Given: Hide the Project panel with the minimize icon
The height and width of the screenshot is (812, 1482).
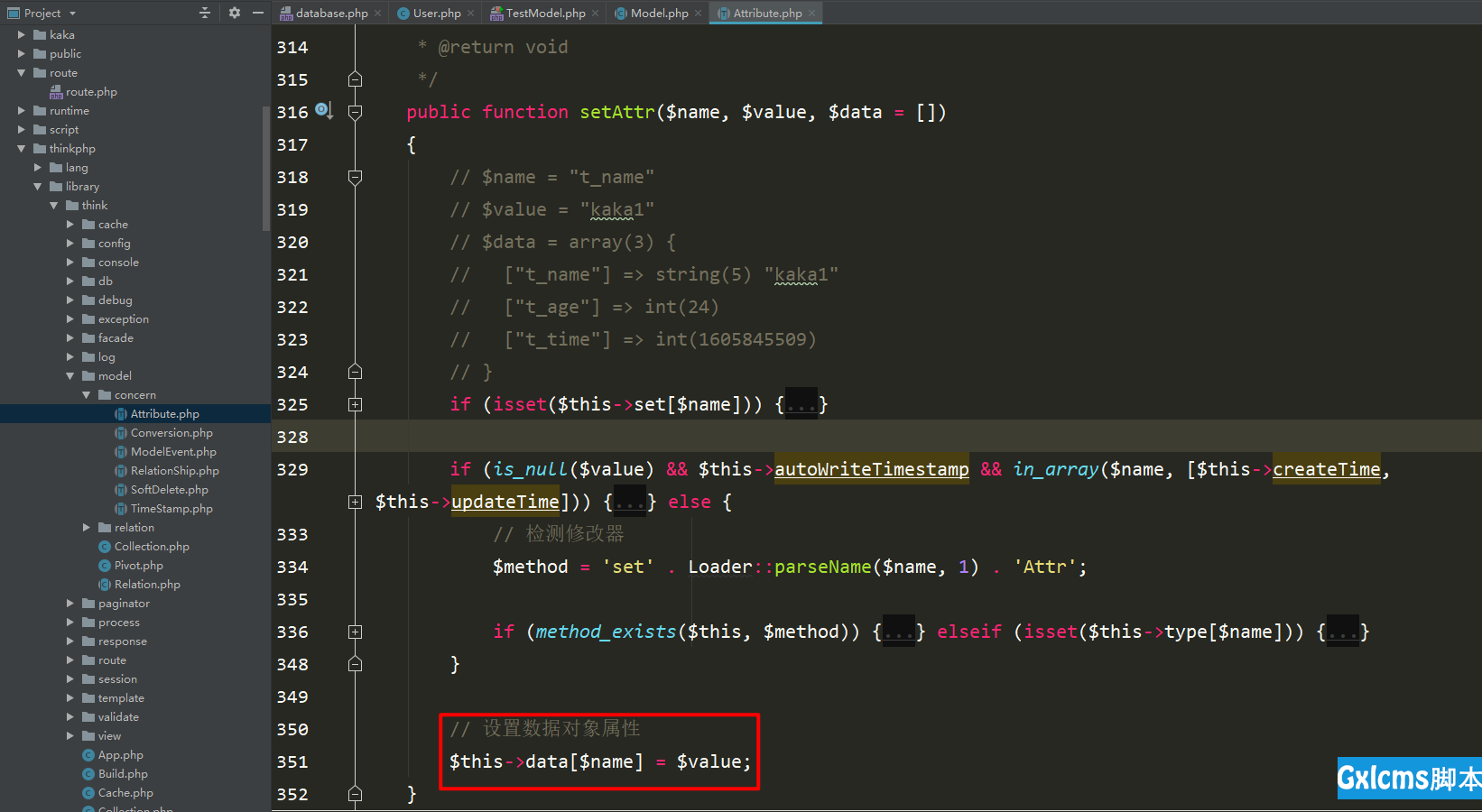Looking at the screenshot, I should [258, 13].
